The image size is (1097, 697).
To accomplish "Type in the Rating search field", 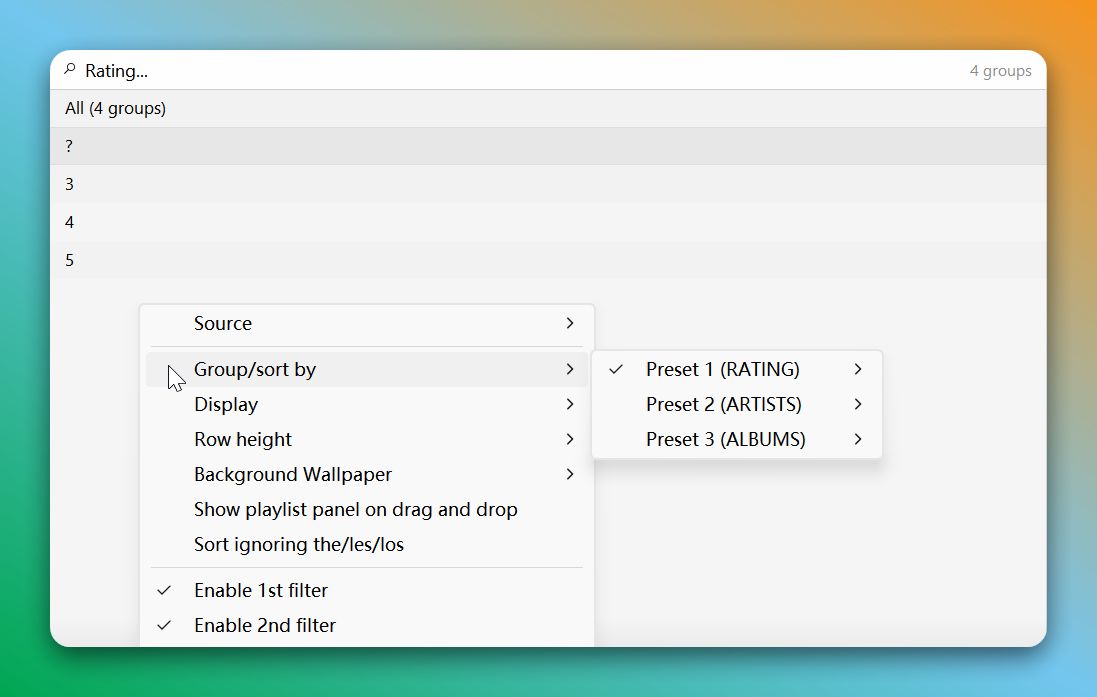I will click(x=500, y=71).
